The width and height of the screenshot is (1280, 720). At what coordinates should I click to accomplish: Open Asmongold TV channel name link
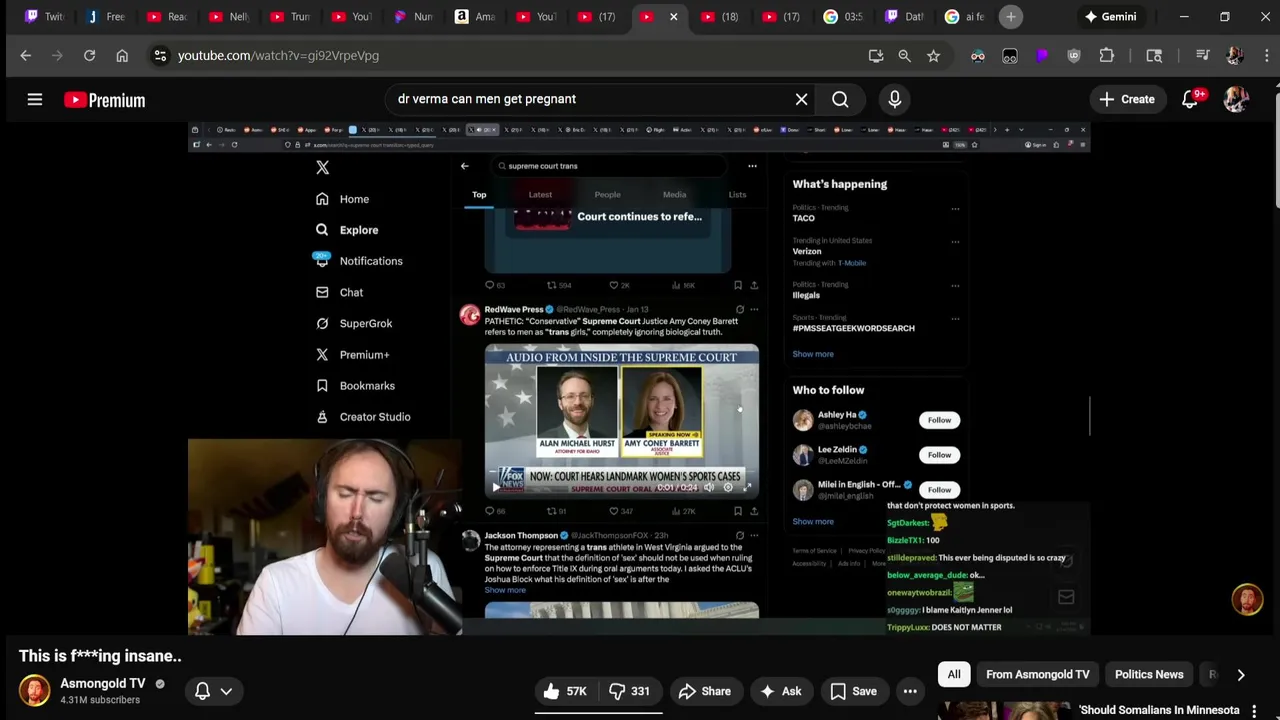[x=102, y=684]
